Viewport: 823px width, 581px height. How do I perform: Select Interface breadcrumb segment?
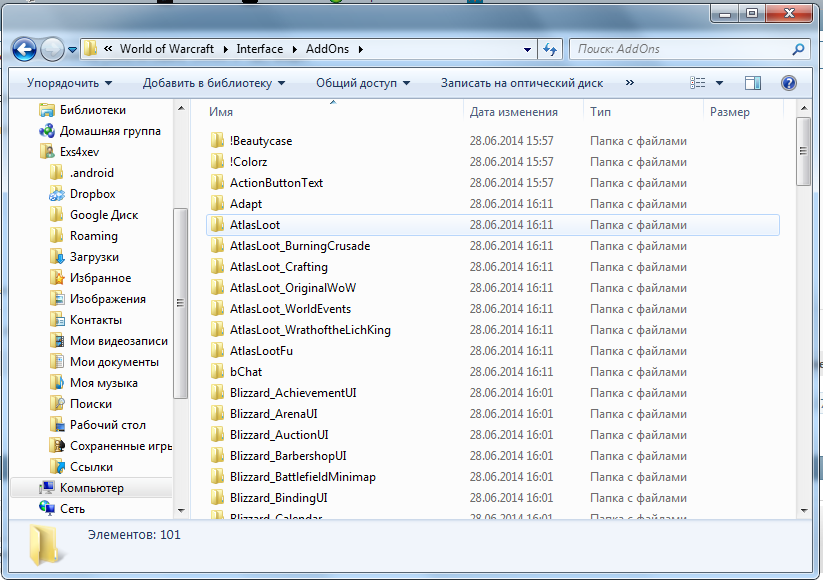pos(259,49)
